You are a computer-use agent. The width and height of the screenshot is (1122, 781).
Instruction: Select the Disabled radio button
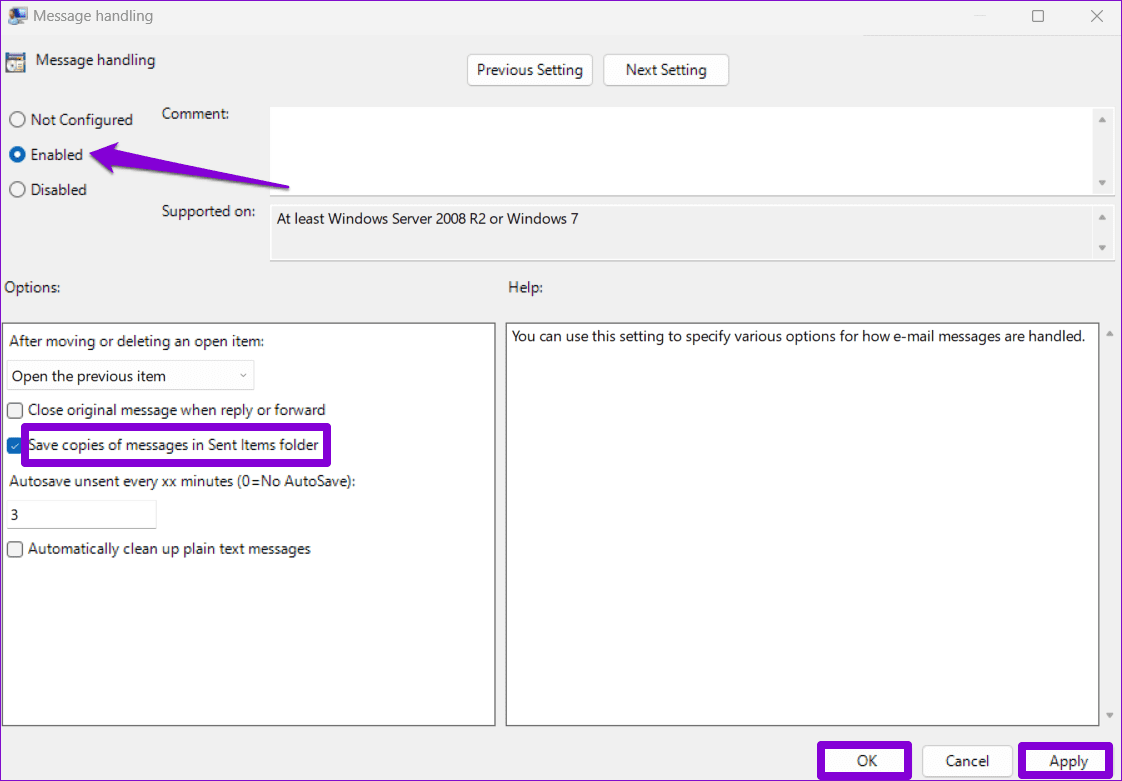click(x=16, y=189)
